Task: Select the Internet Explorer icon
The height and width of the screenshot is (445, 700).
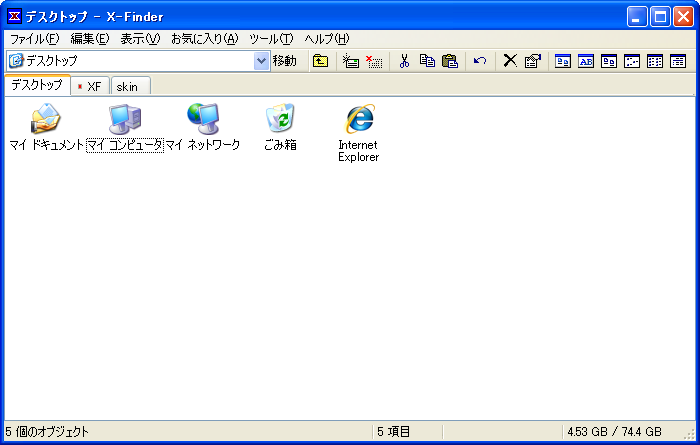Action: tap(358, 120)
